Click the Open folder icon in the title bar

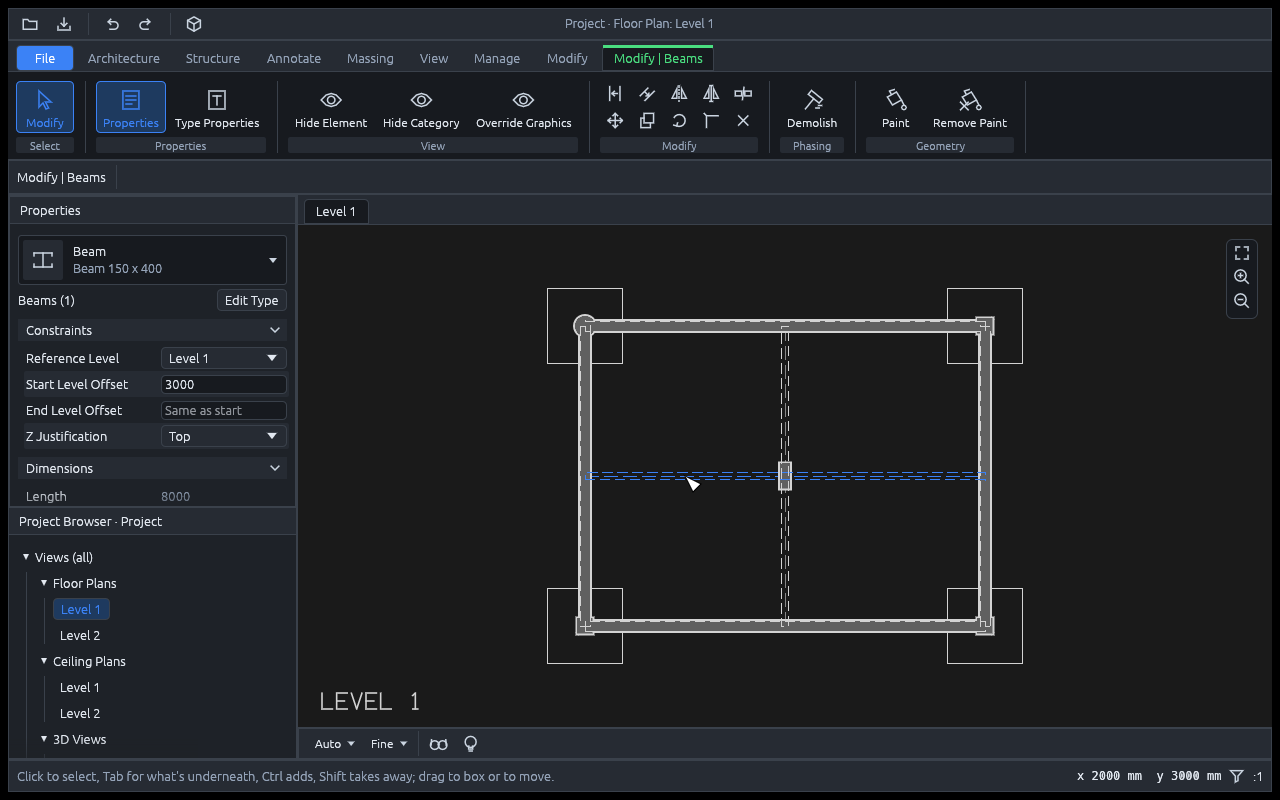tap(30, 24)
